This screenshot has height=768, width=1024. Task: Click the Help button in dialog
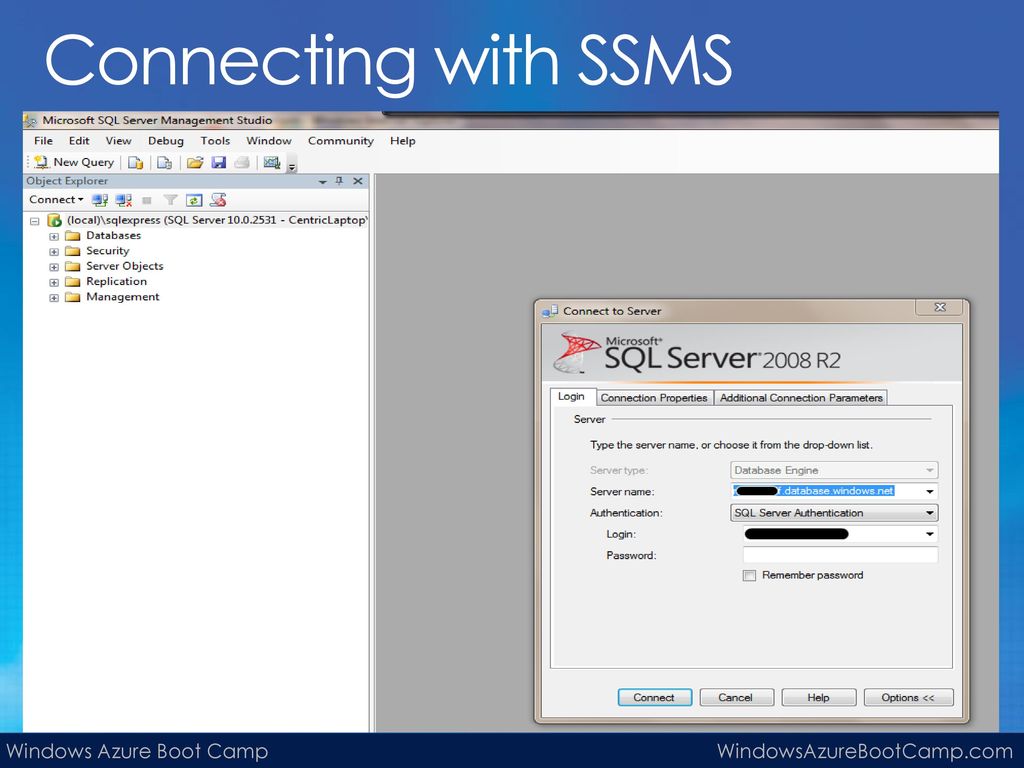tap(818, 697)
